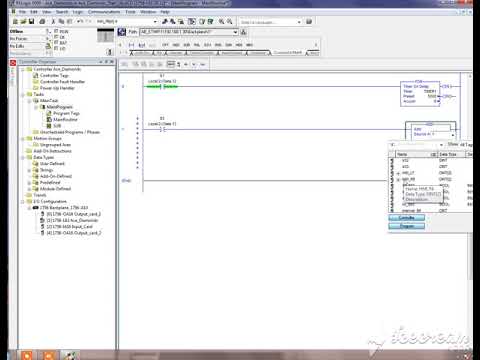
Task: Open the Tools menu
Action: click(x=130, y=12)
